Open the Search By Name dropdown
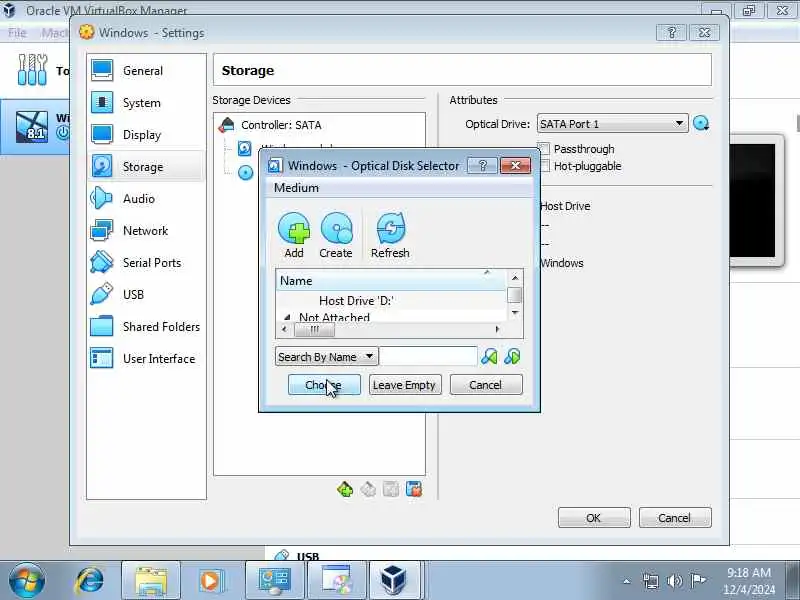This screenshot has width=800, height=600. click(x=327, y=357)
